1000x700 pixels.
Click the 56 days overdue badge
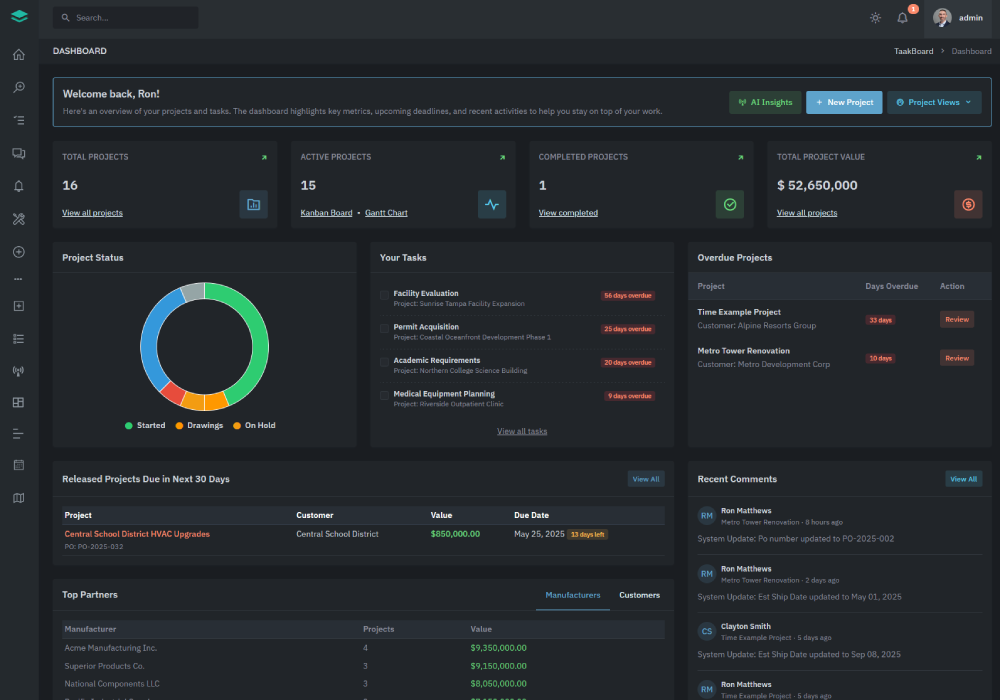tap(628, 296)
